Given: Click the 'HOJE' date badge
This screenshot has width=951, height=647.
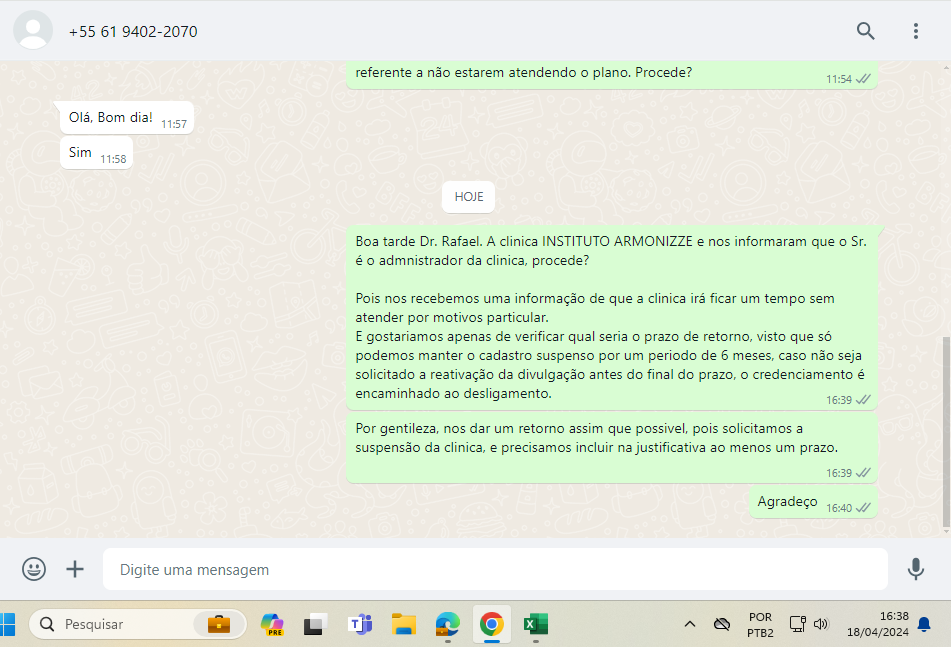Looking at the screenshot, I should tap(468, 197).
